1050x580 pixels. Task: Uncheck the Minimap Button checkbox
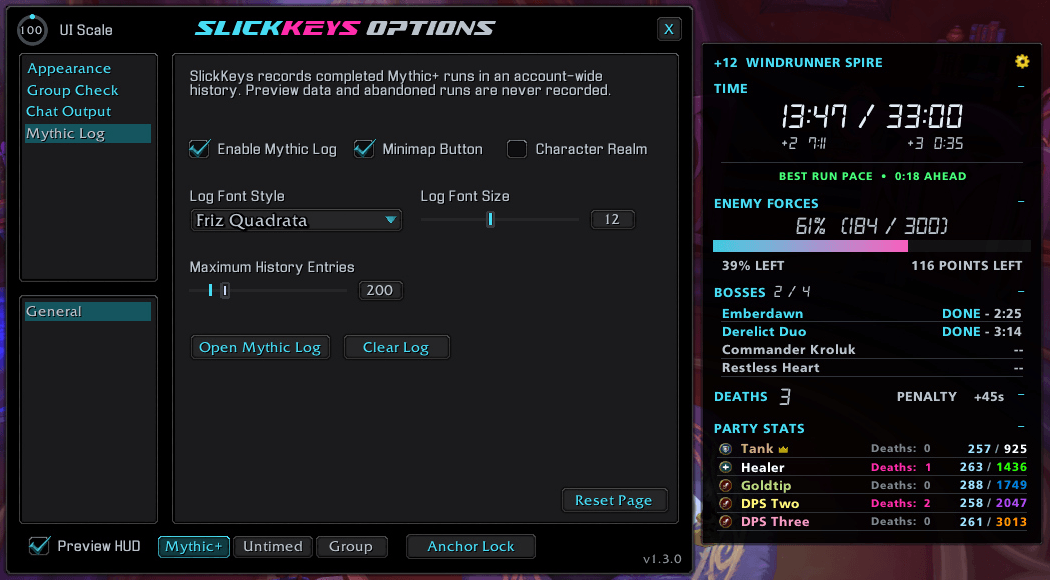coord(364,149)
